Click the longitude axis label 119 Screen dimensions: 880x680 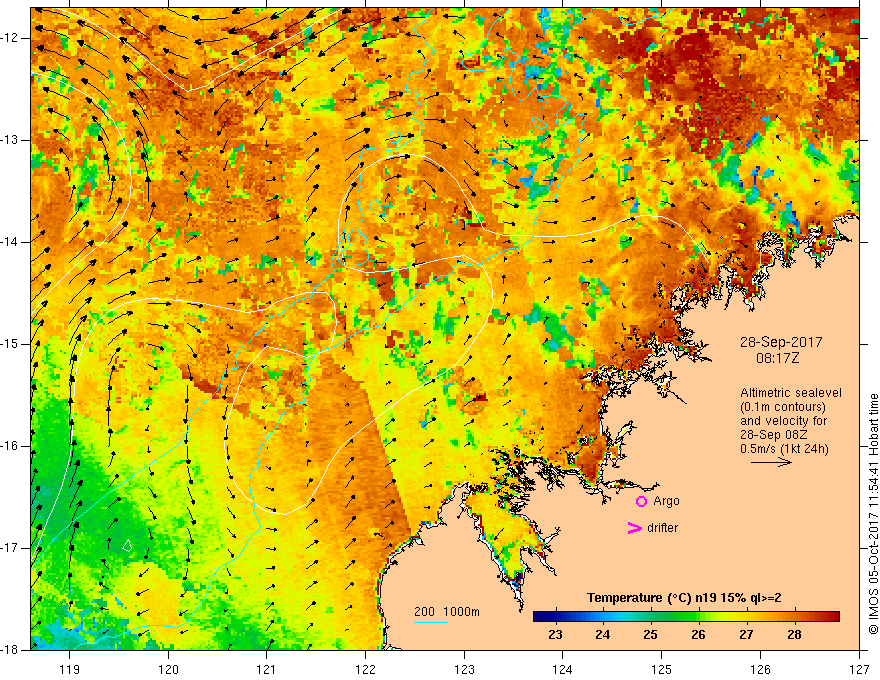70,669
